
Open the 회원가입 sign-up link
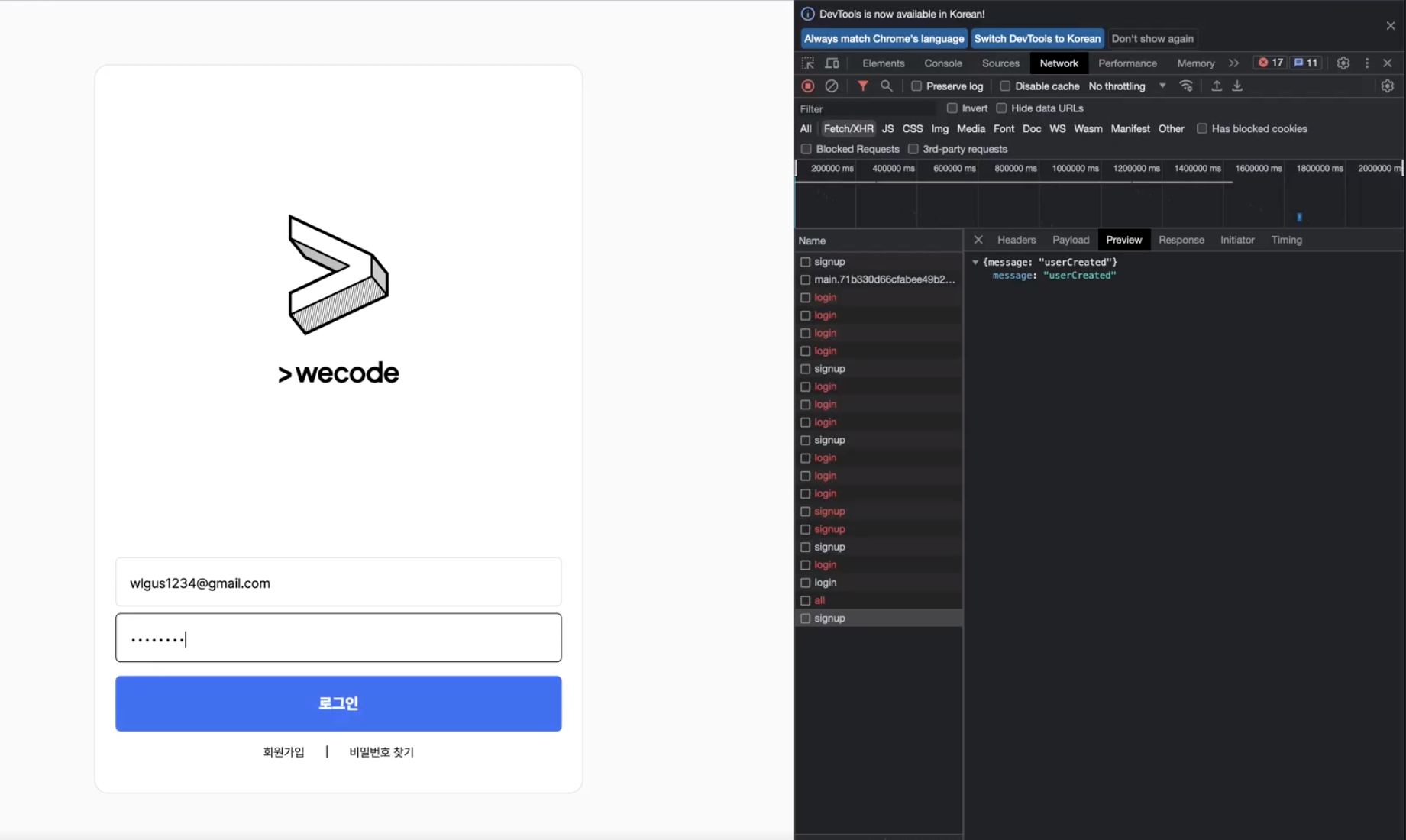coord(284,752)
